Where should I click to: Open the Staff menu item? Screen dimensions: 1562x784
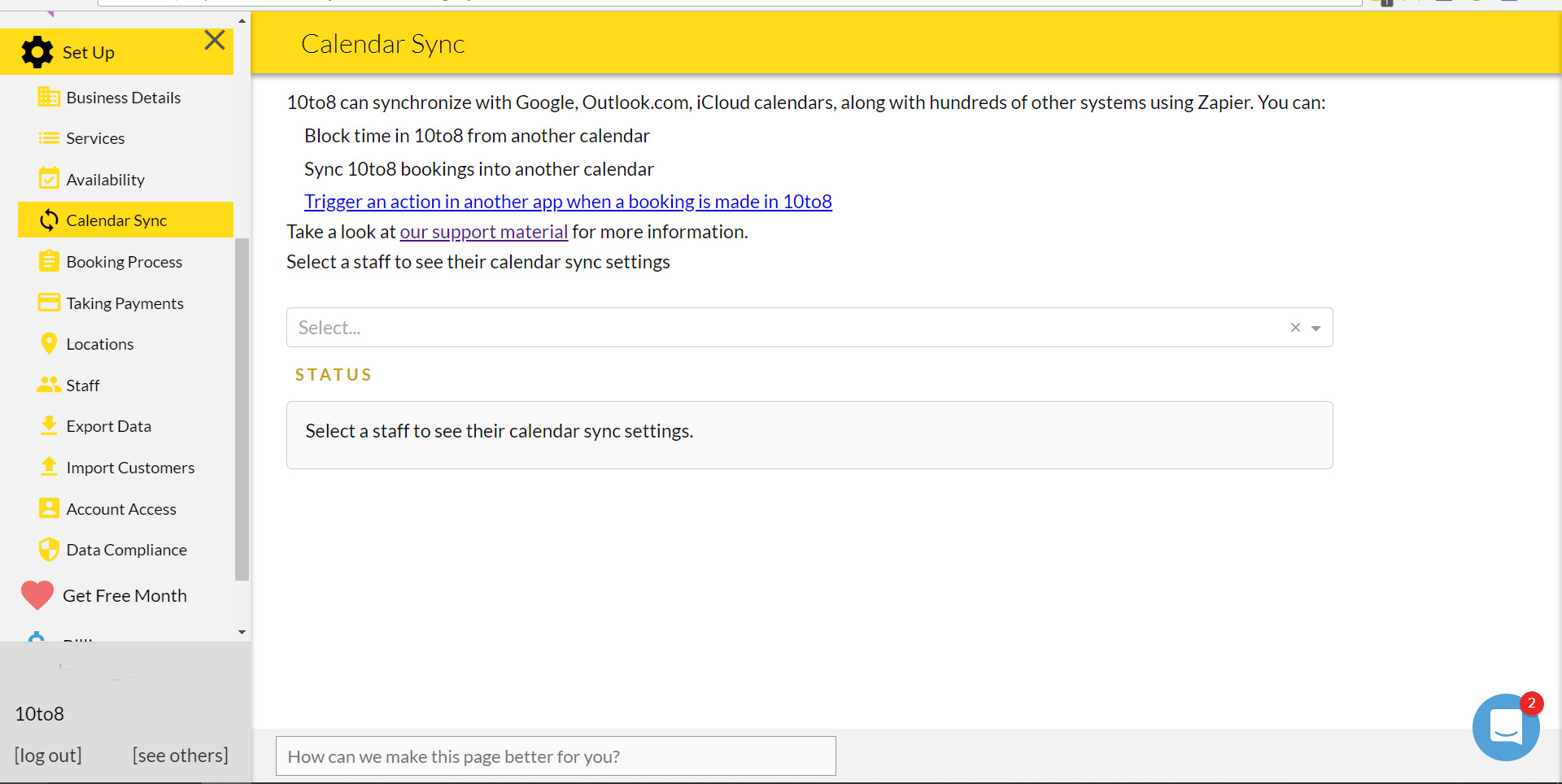(83, 385)
